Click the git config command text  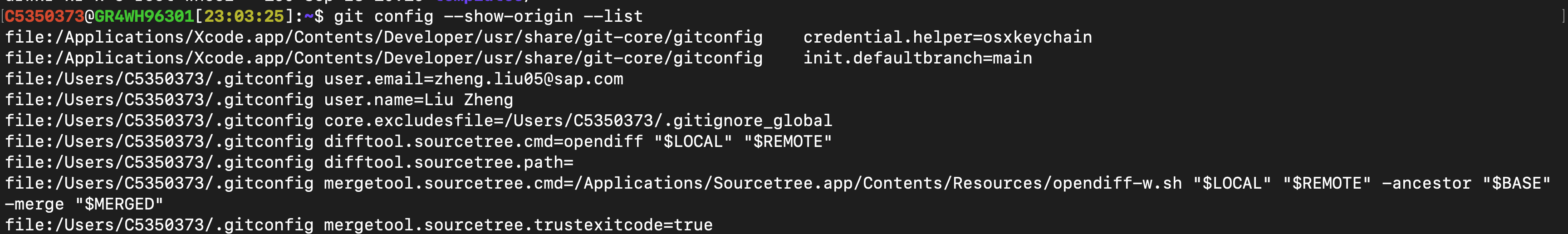488,16
